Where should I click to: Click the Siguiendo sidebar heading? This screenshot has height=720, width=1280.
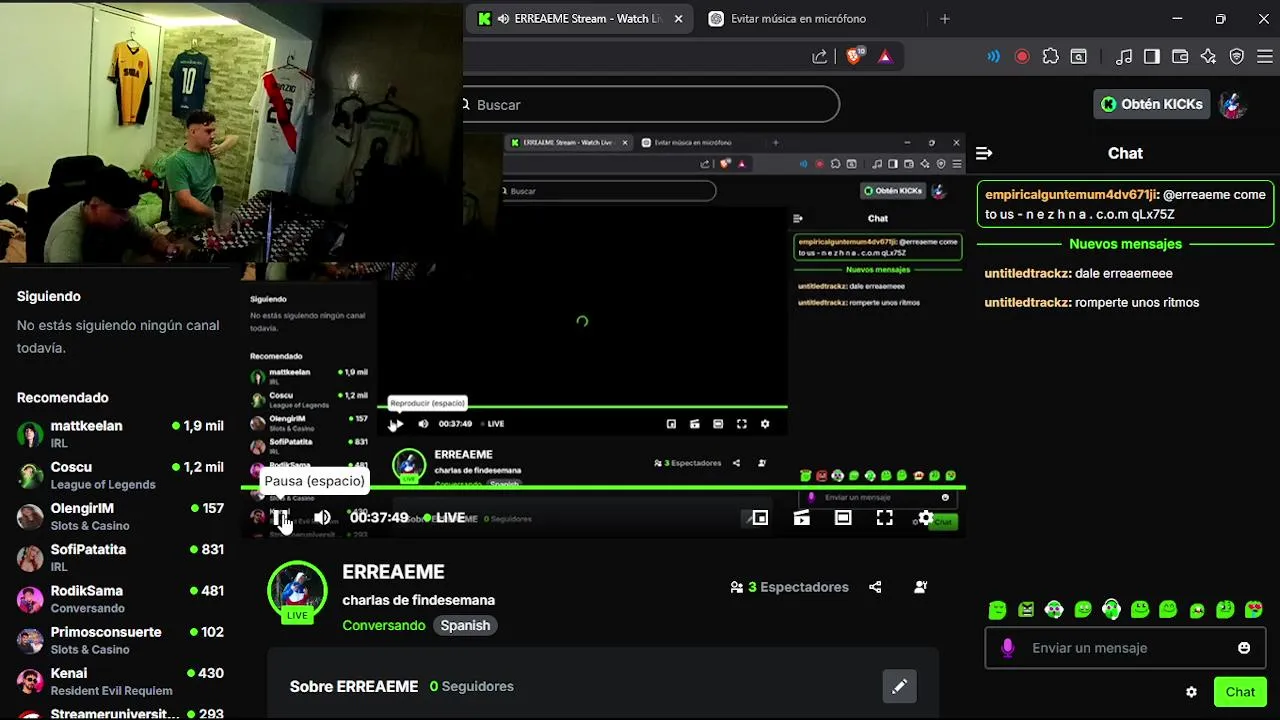click(x=49, y=296)
